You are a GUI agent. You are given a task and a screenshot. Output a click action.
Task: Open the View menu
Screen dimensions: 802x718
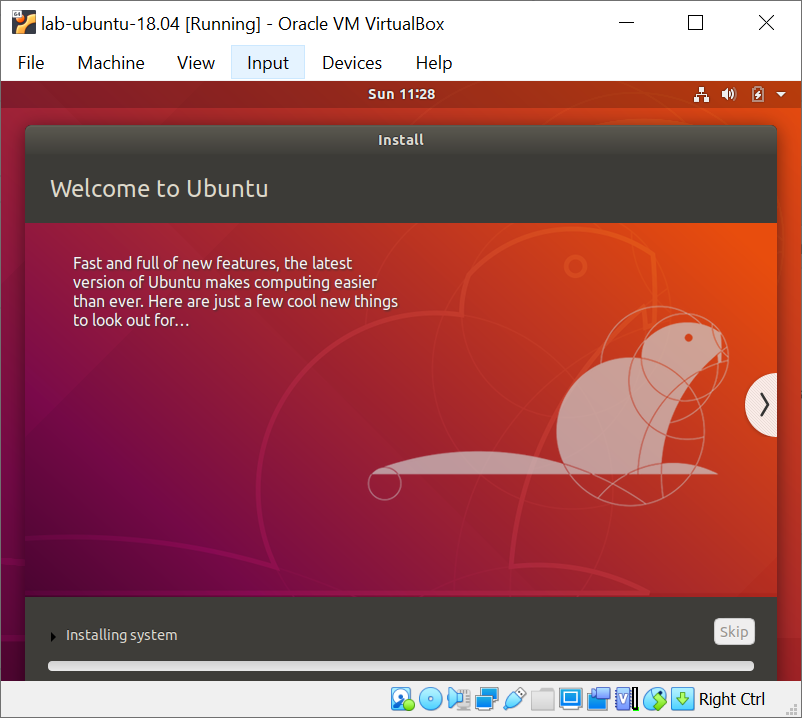click(196, 63)
